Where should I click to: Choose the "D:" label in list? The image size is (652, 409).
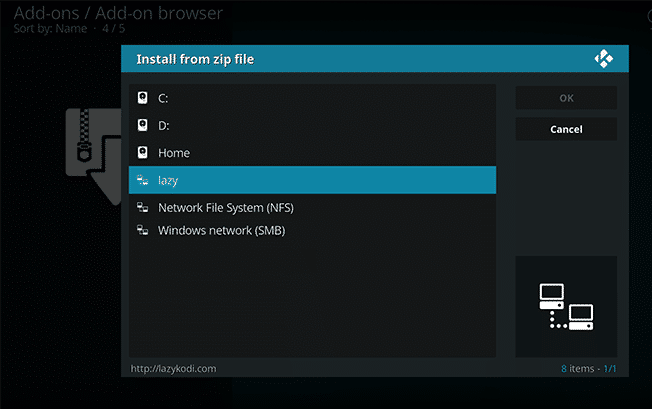pos(164,126)
